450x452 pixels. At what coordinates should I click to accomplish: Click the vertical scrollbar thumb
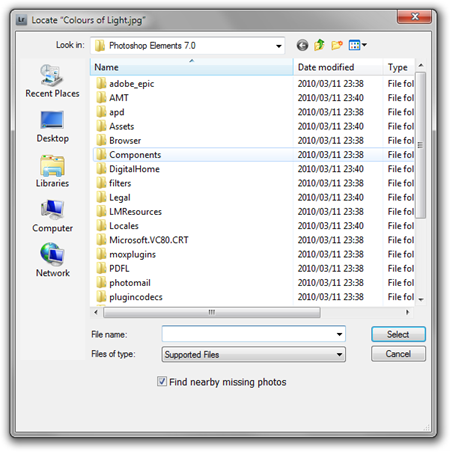(x=420, y=145)
